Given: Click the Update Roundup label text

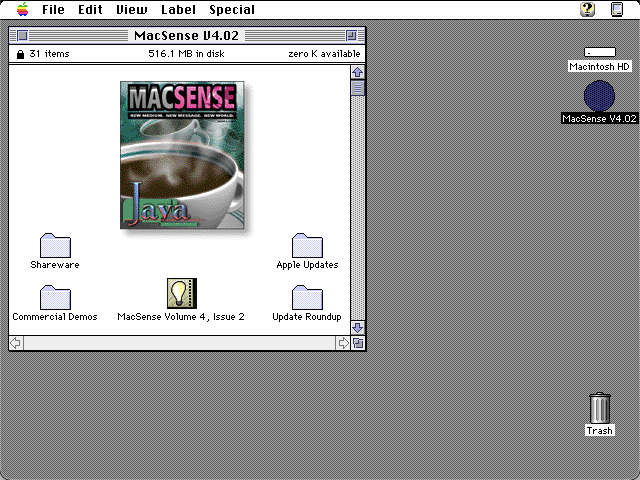Looking at the screenshot, I should point(307,317).
